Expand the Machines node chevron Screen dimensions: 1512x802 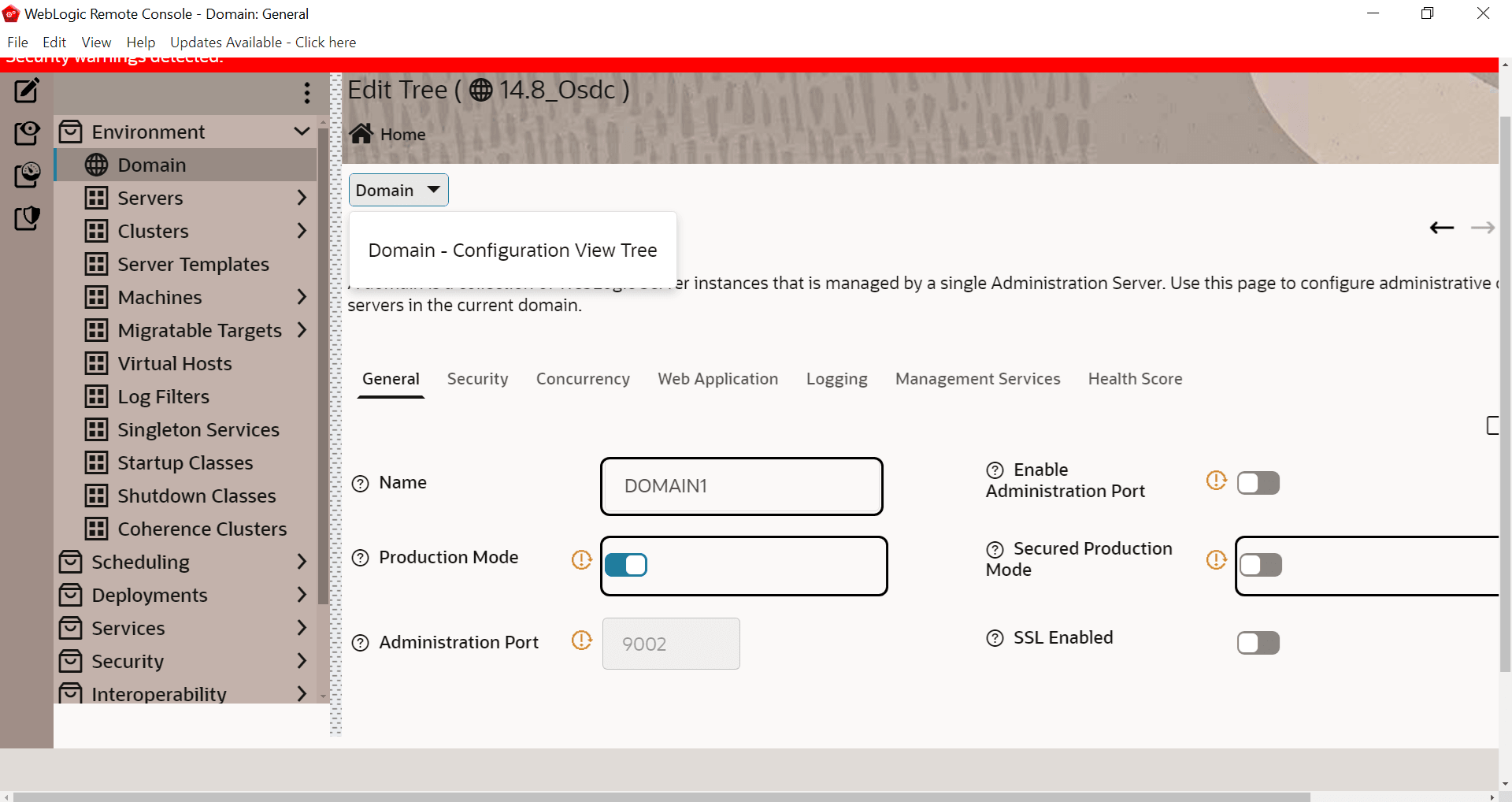[x=302, y=297]
